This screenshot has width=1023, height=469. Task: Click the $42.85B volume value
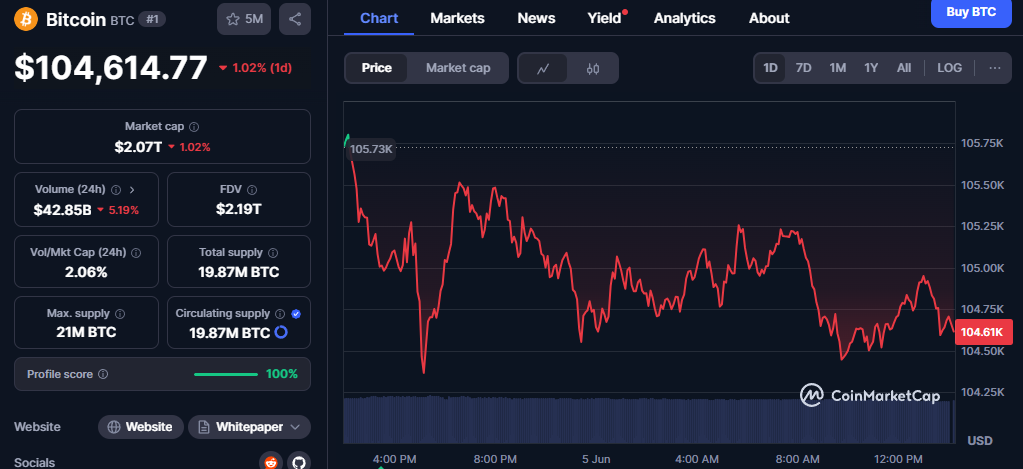tap(62, 209)
